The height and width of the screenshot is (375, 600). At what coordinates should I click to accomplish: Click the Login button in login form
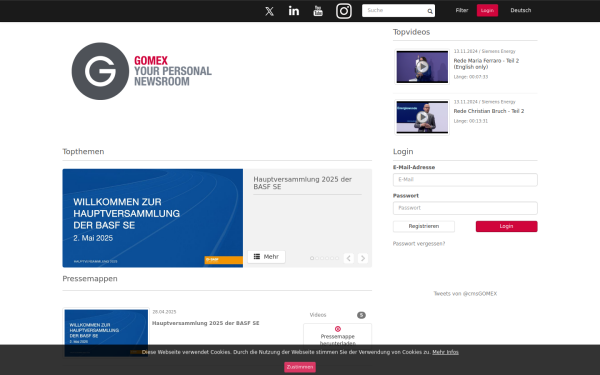point(506,226)
